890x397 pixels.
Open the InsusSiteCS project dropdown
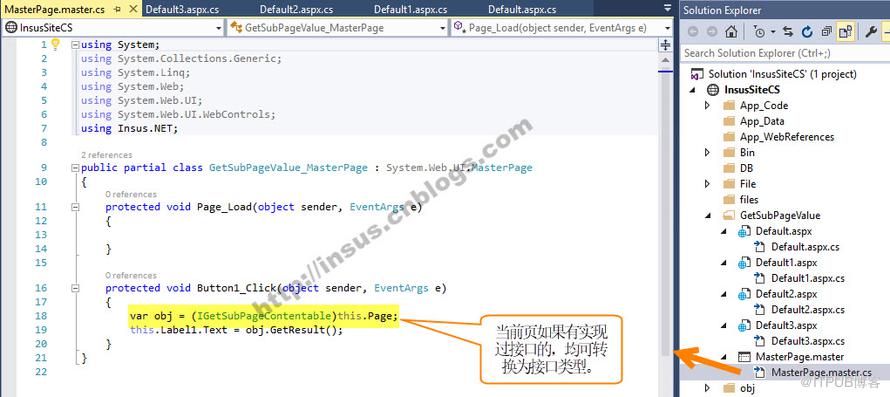tap(219, 28)
